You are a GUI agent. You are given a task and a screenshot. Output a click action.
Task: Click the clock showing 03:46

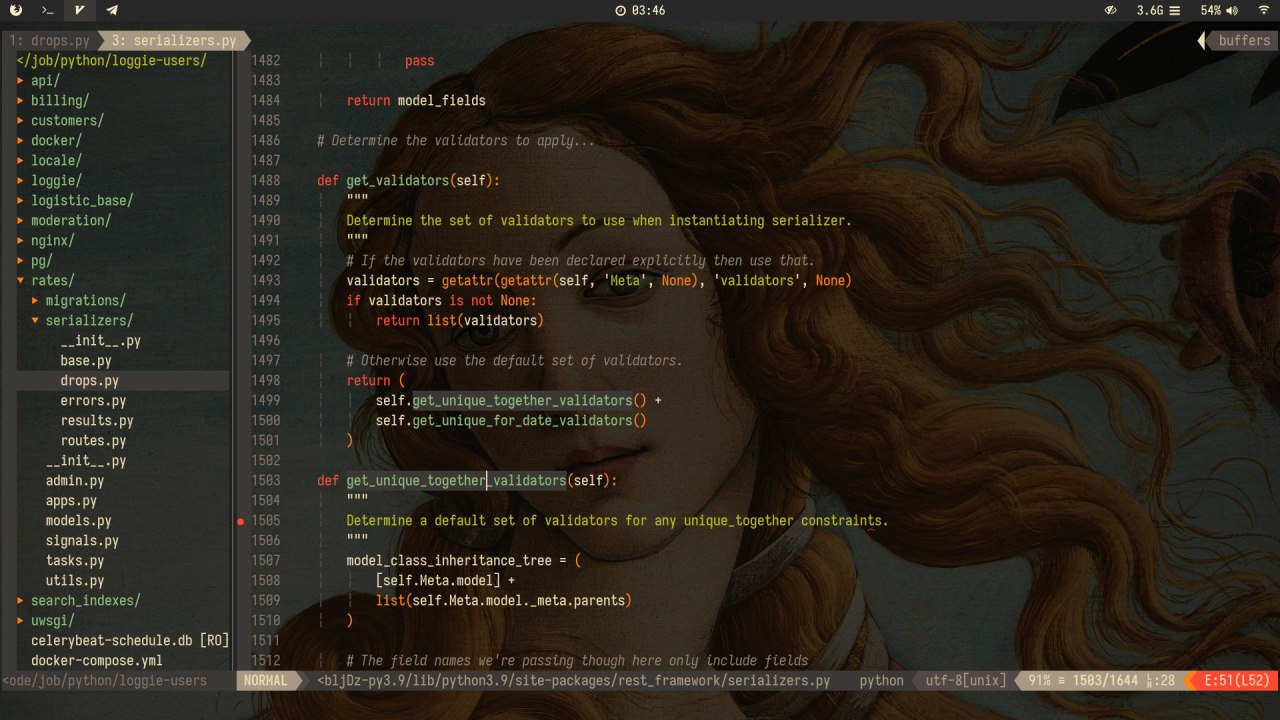click(x=640, y=10)
